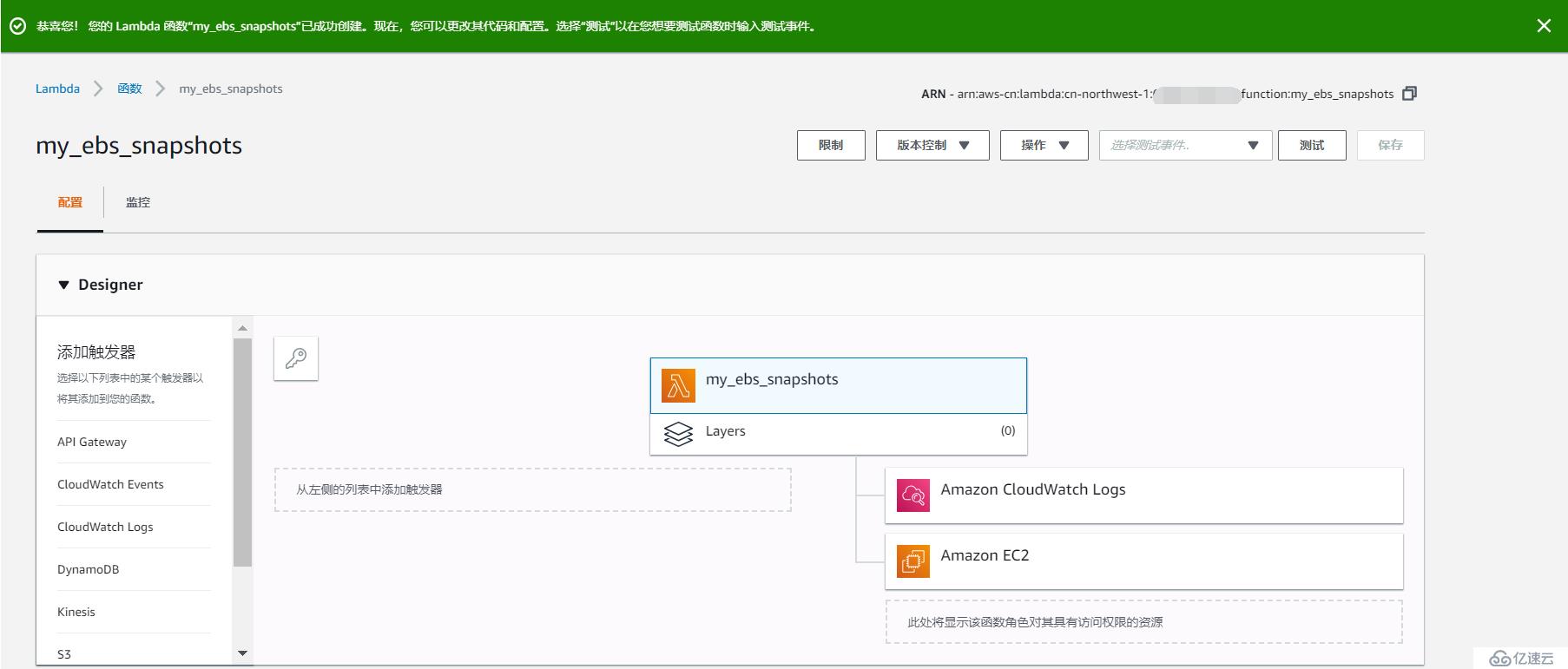Select the Amazon CloudWatch Logs resource card

click(x=1144, y=495)
